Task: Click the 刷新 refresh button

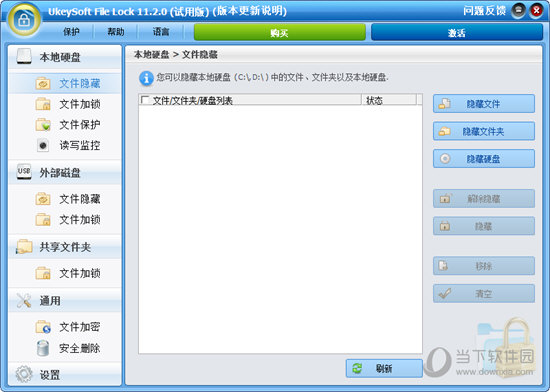Action: tap(384, 368)
